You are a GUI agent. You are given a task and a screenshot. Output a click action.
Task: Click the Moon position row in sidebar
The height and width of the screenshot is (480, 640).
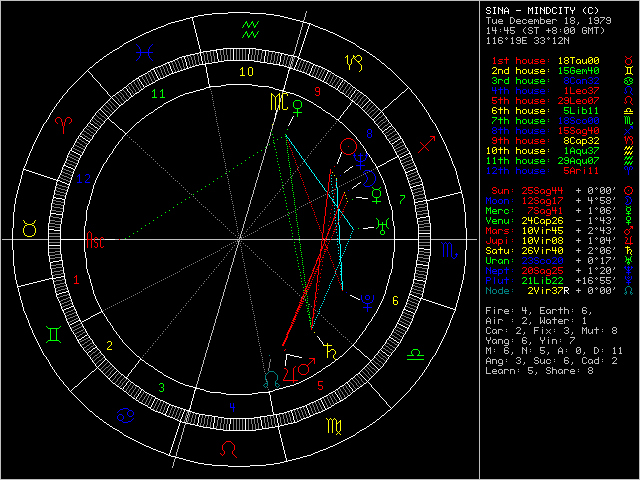click(x=556, y=201)
